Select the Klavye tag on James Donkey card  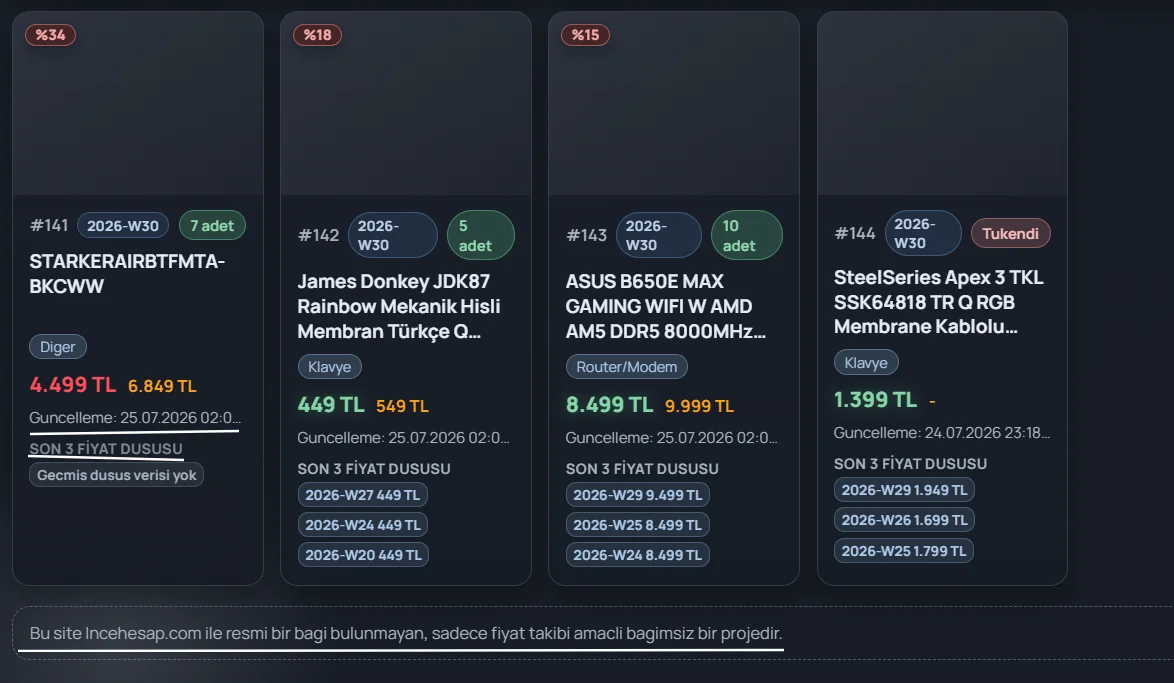click(329, 366)
